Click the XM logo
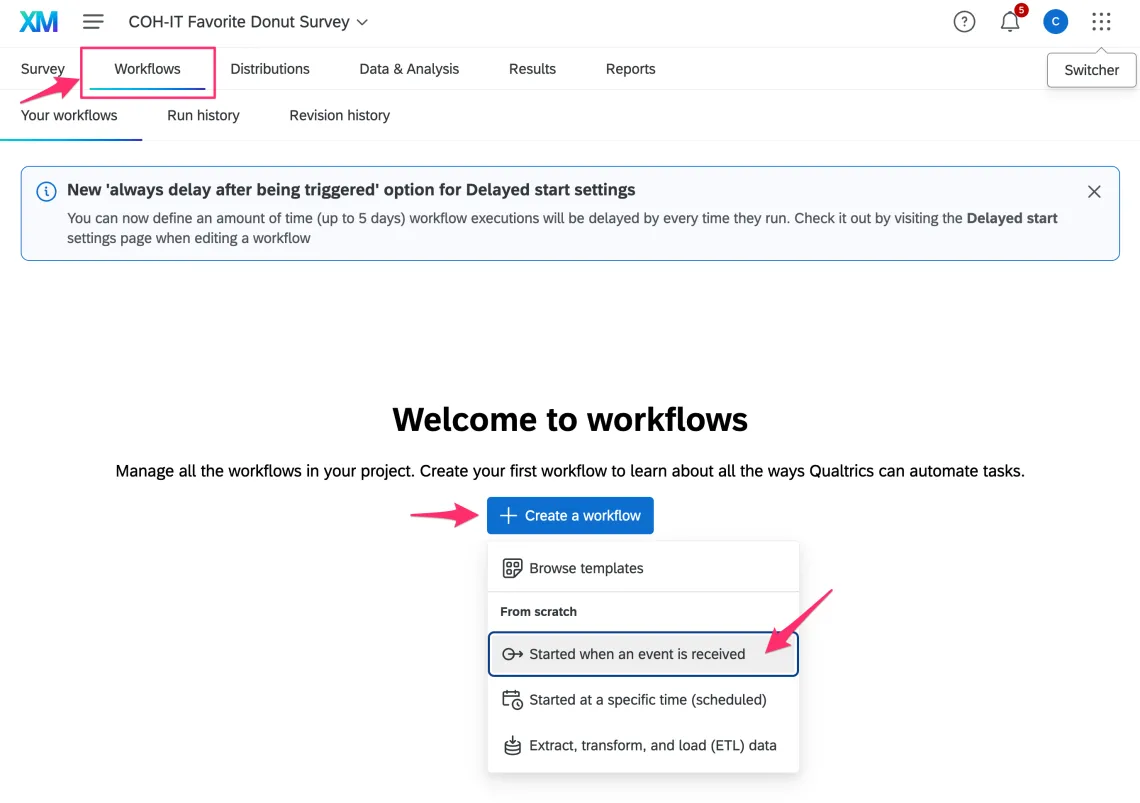 39,22
